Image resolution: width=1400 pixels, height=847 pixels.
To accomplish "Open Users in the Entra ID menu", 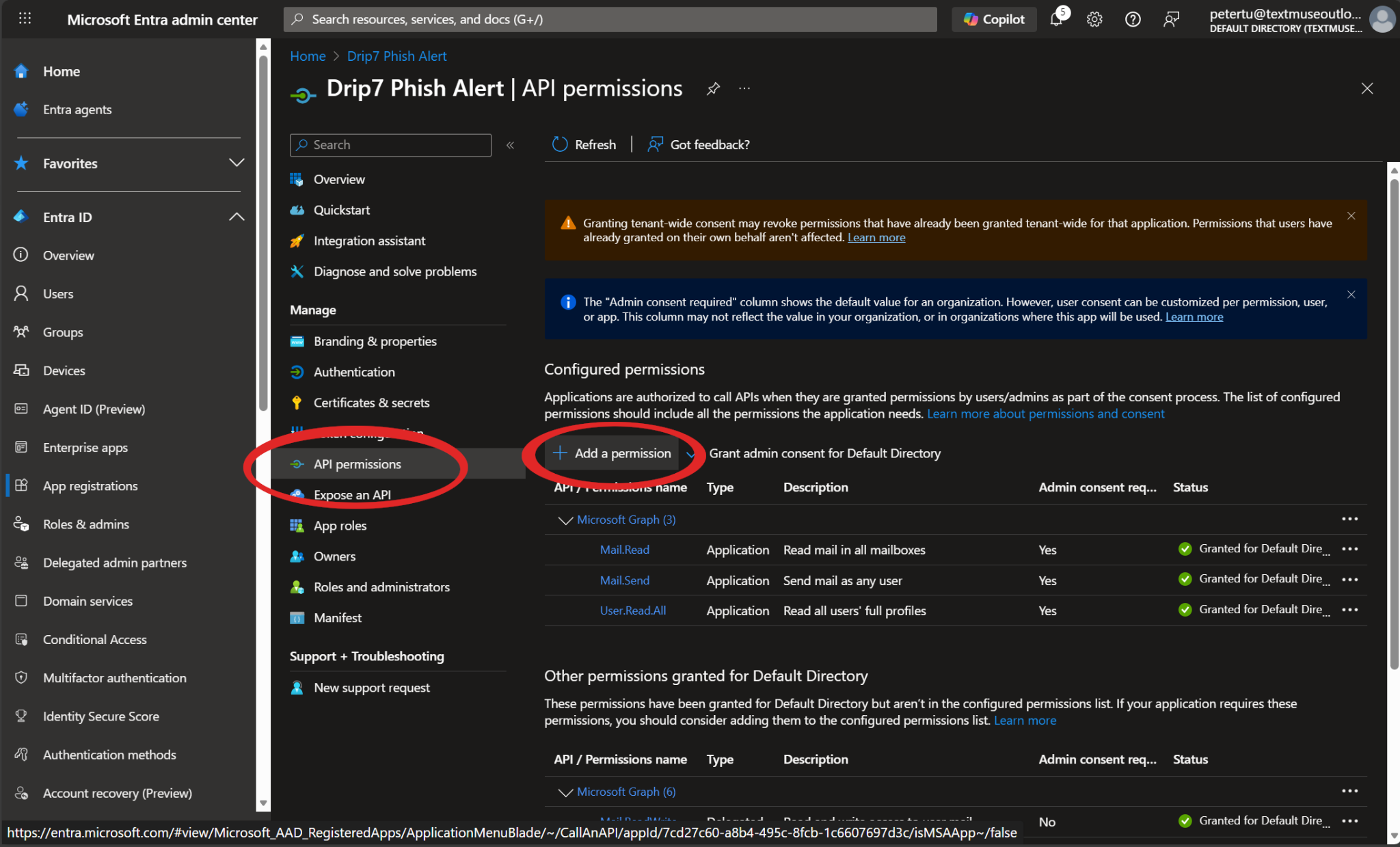I will (58, 294).
